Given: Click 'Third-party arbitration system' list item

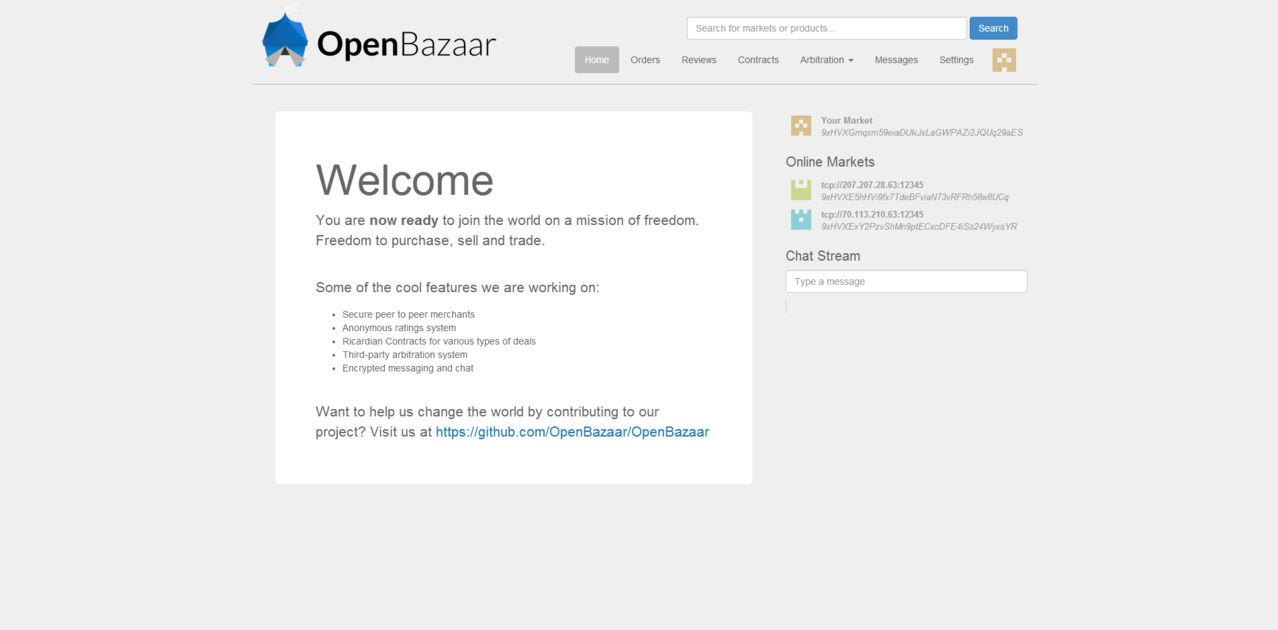Looking at the screenshot, I should coord(405,355).
